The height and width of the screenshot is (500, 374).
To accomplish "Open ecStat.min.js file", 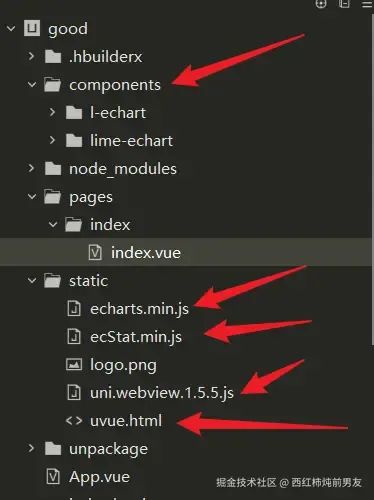I will (x=136, y=337).
